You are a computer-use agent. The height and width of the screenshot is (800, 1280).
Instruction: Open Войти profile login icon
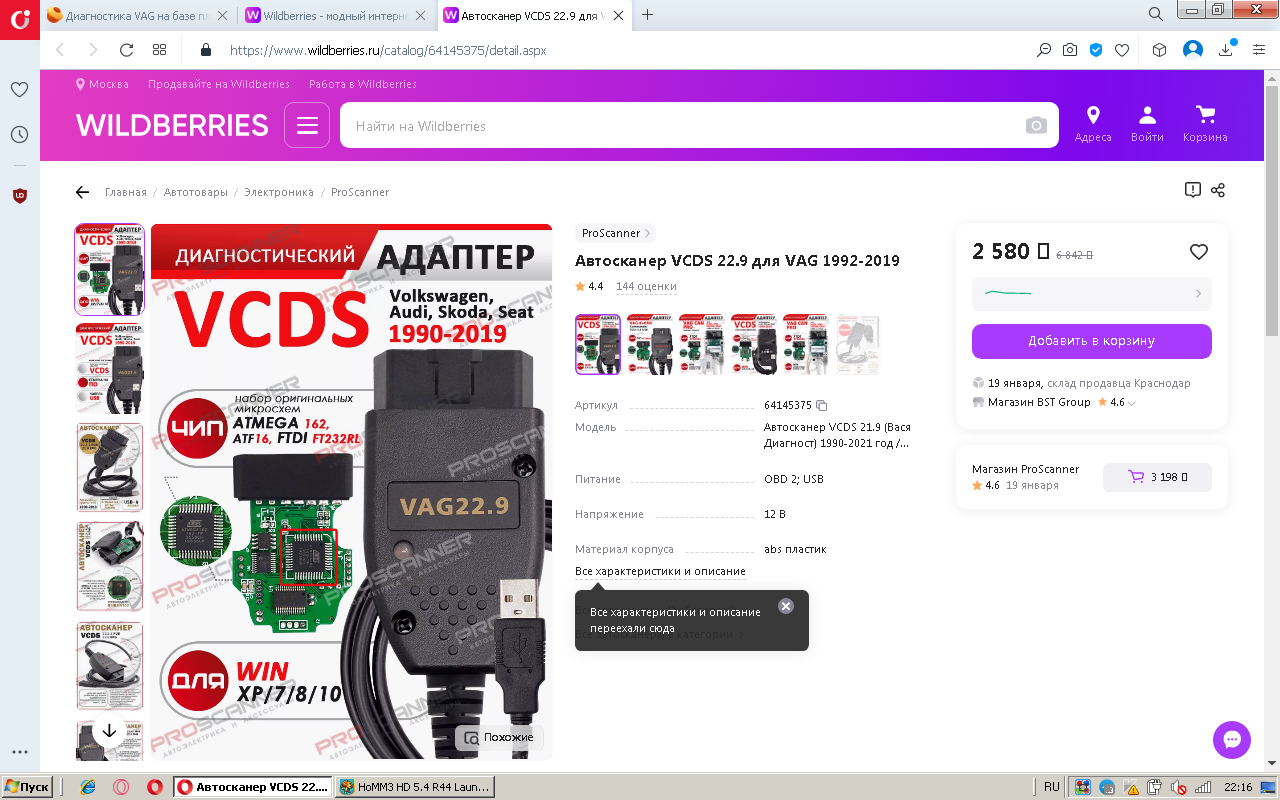pos(1147,124)
